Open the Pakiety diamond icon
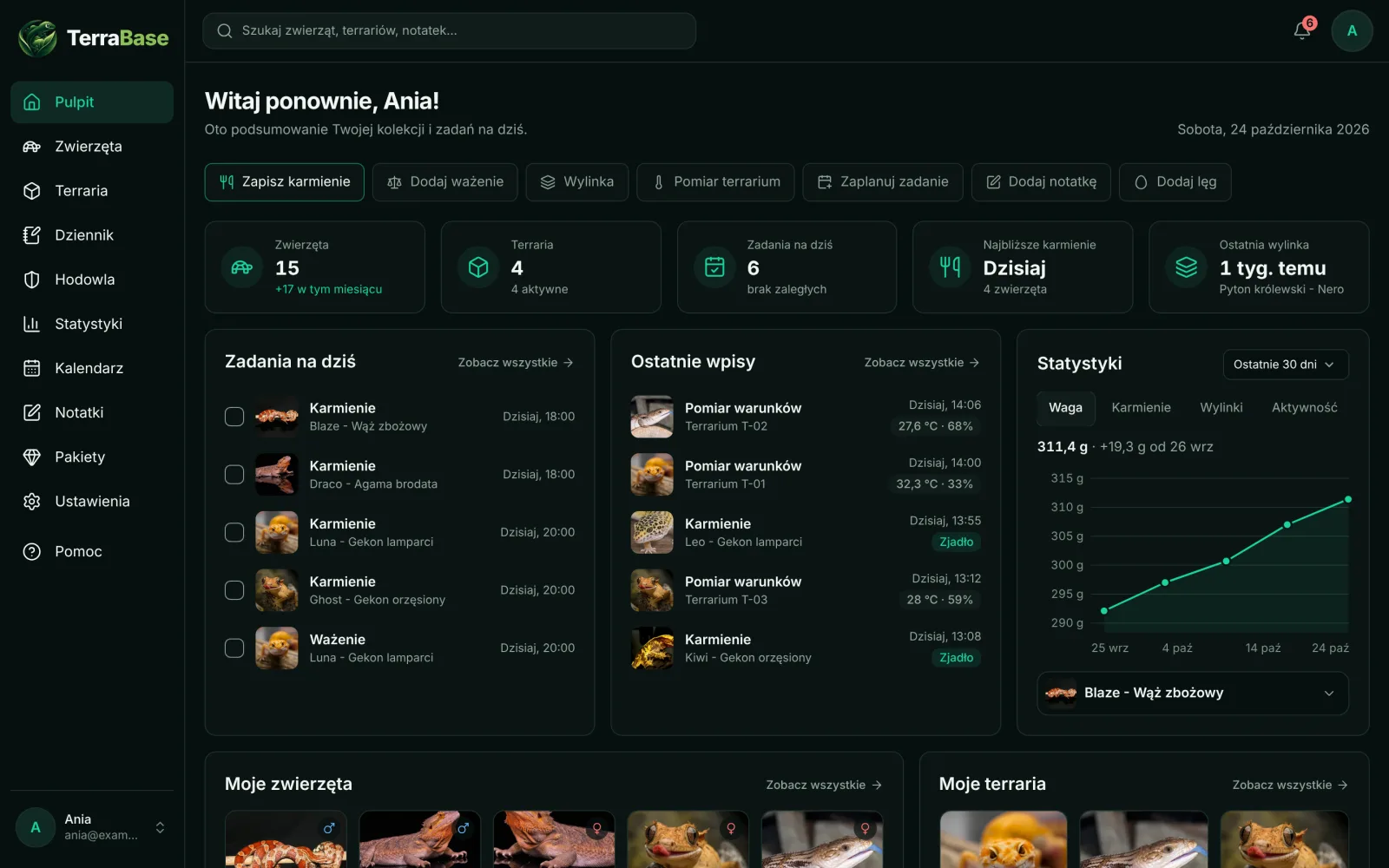The width and height of the screenshot is (1389, 868). [x=32, y=457]
